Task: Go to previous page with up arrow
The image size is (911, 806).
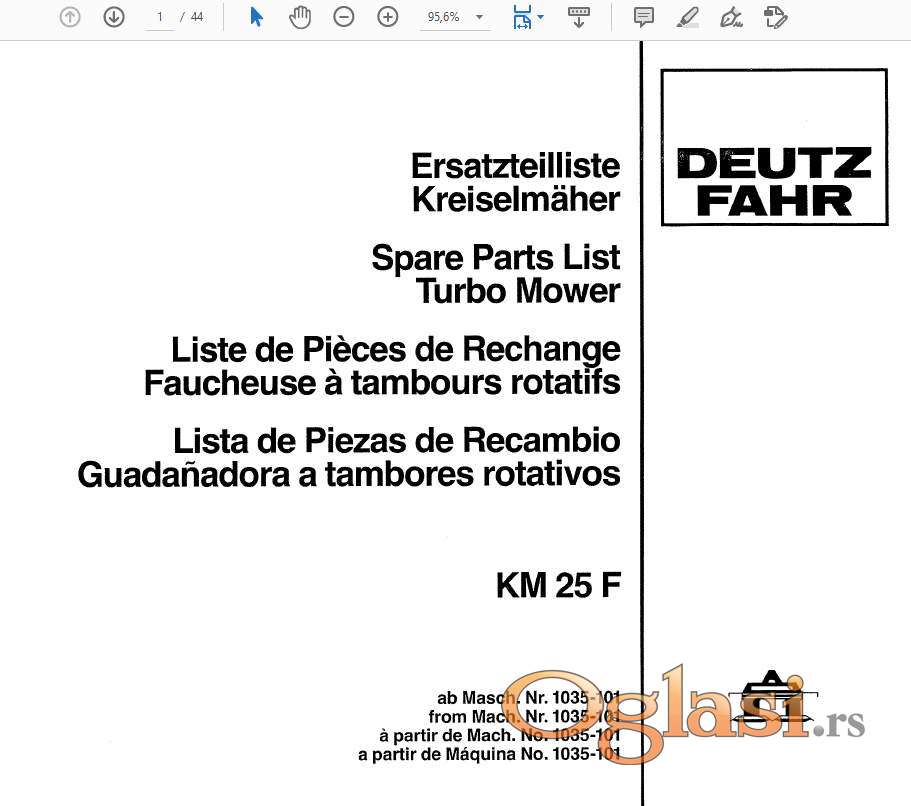Action: (70, 17)
